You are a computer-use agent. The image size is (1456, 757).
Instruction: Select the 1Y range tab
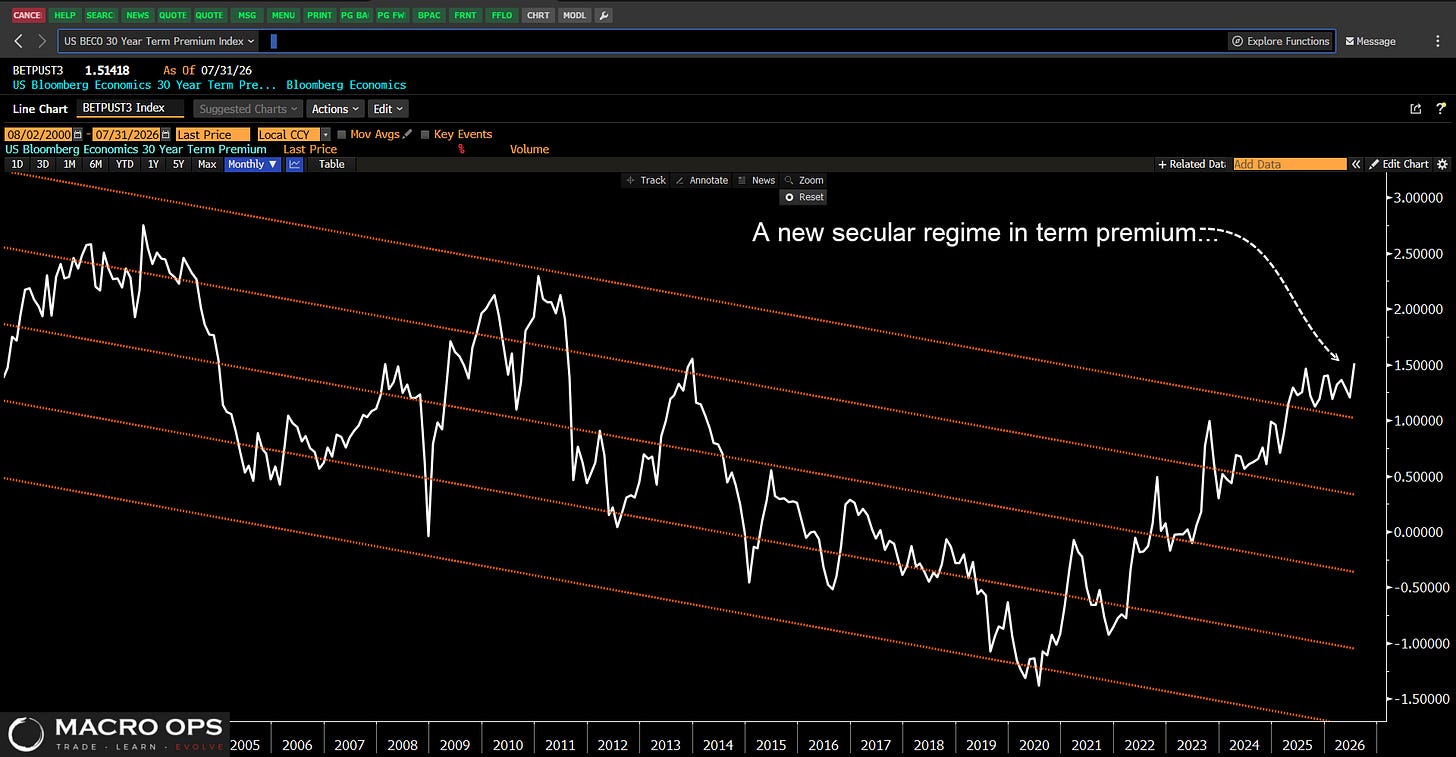153,164
